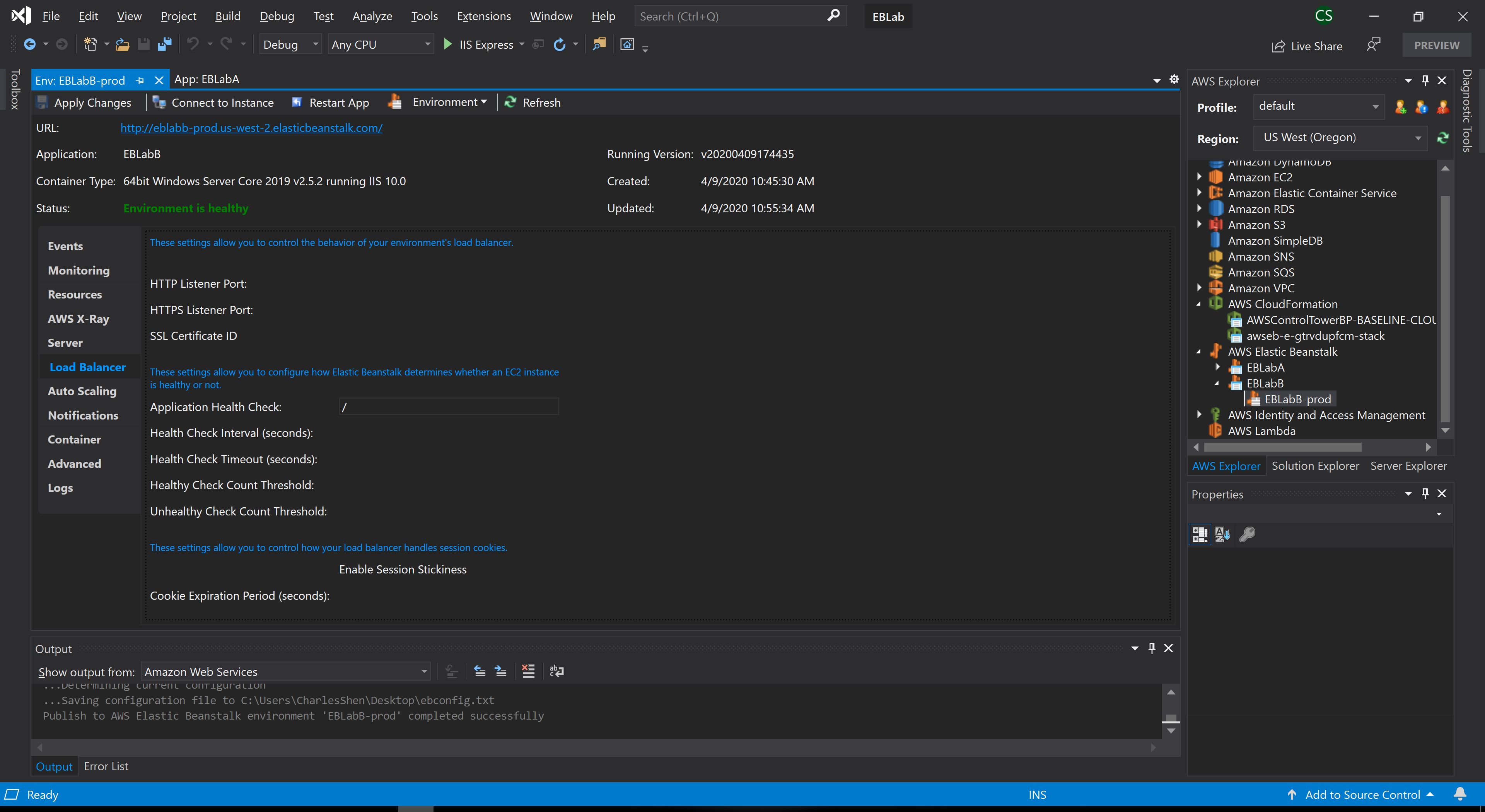Viewport: 1485px width, 812px height.
Task: Select EBLabB-prod in AWS Explorer tree
Action: pos(1297,399)
